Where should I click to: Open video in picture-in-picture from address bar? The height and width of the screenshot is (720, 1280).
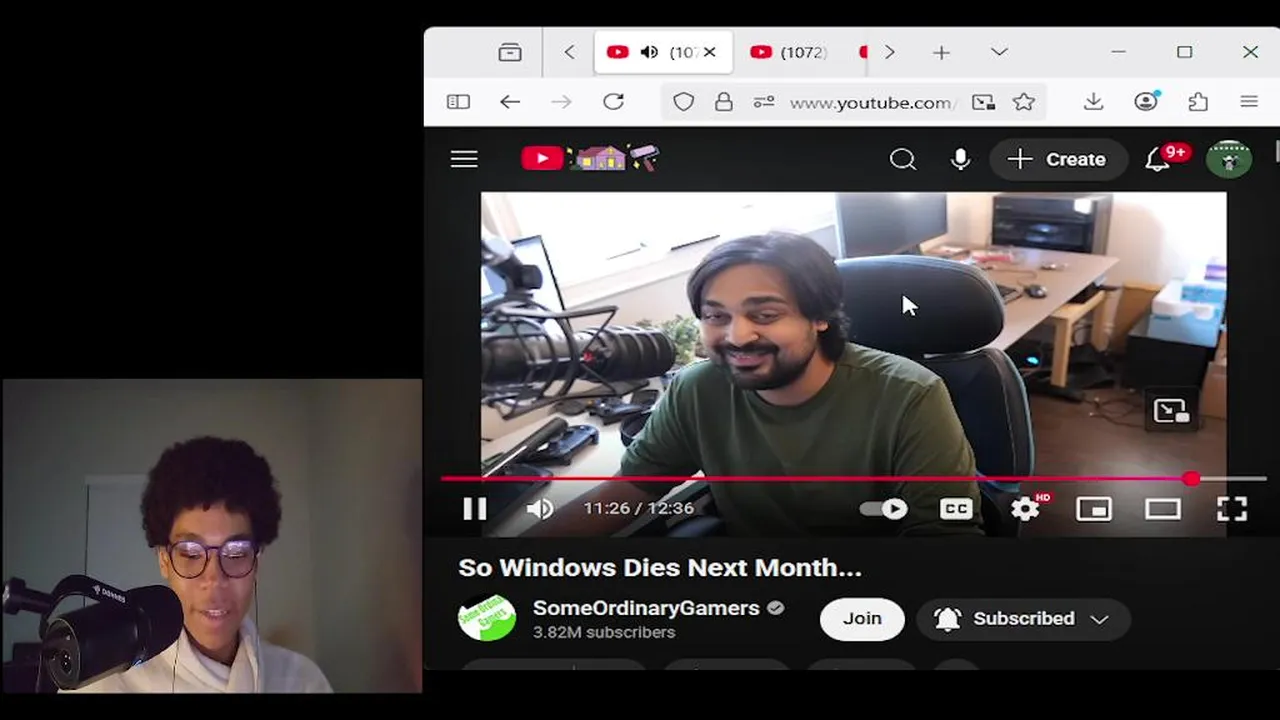[983, 102]
